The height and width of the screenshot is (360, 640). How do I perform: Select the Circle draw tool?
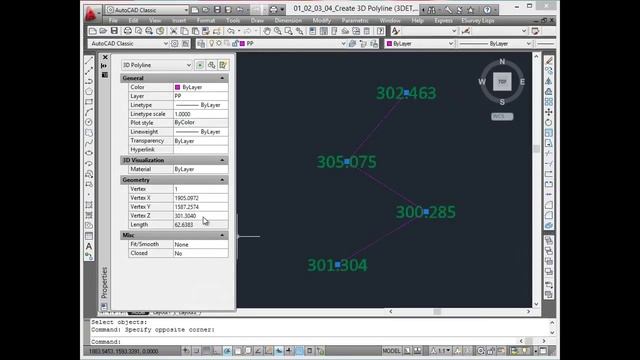click(x=89, y=122)
